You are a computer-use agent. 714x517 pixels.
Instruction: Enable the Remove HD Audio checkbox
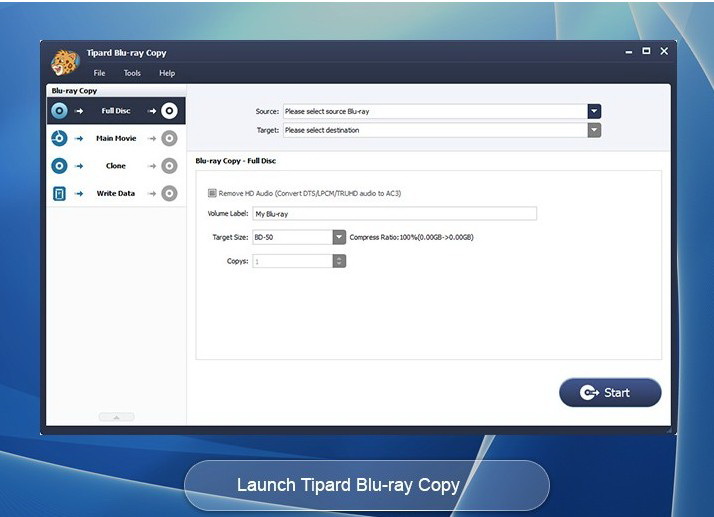click(x=212, y=193)
